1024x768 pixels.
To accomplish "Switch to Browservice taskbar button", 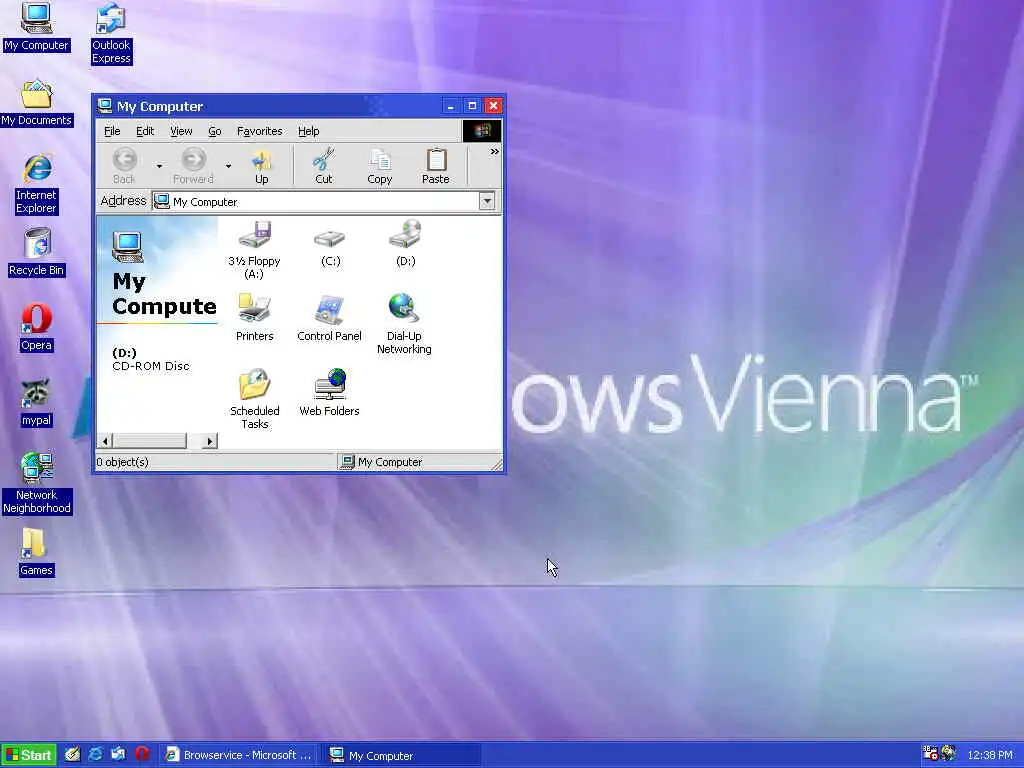I will (x=239, y=755).
